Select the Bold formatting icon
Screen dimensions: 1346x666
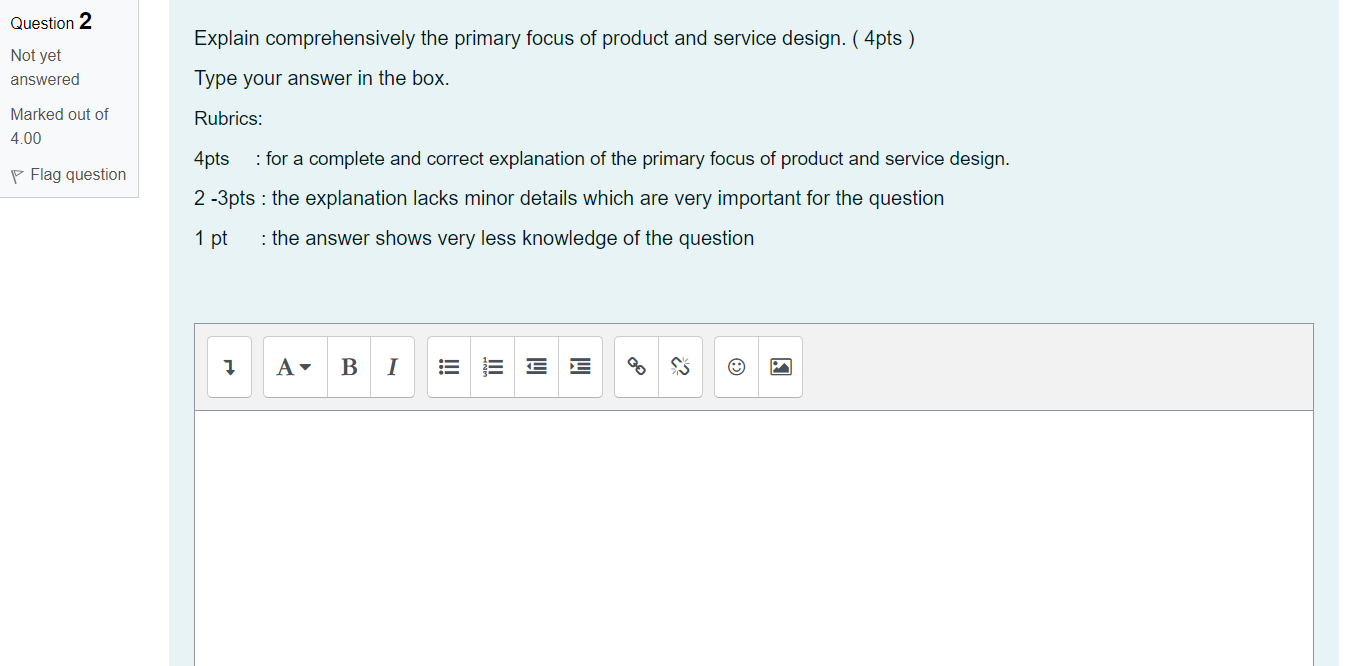tap(348, 367)
